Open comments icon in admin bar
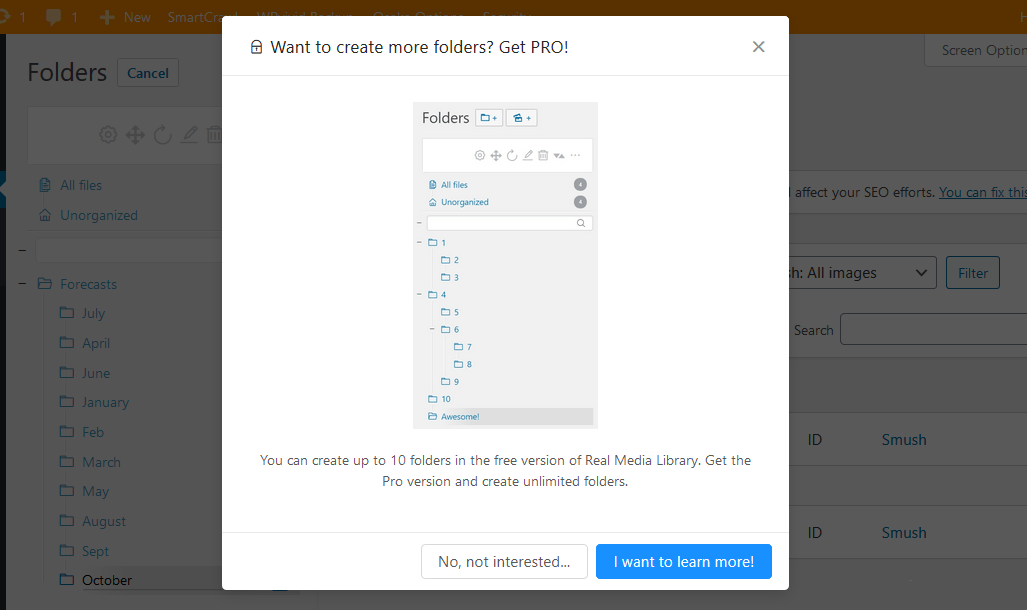 coord(54,17)
